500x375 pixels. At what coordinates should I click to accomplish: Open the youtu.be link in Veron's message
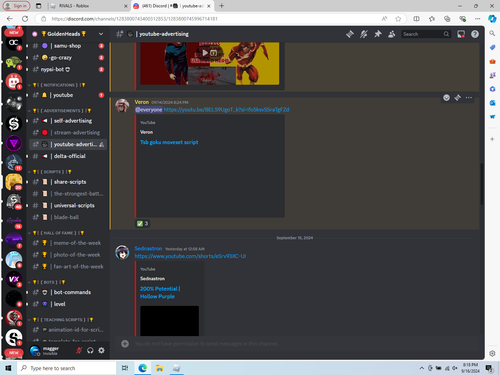click(226, 110)
